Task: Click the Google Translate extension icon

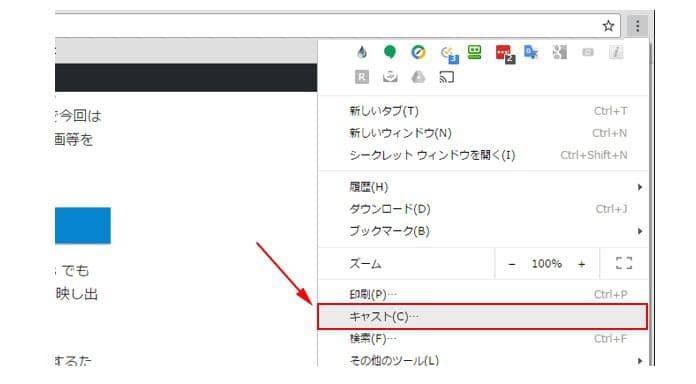Action: [531, 52]
